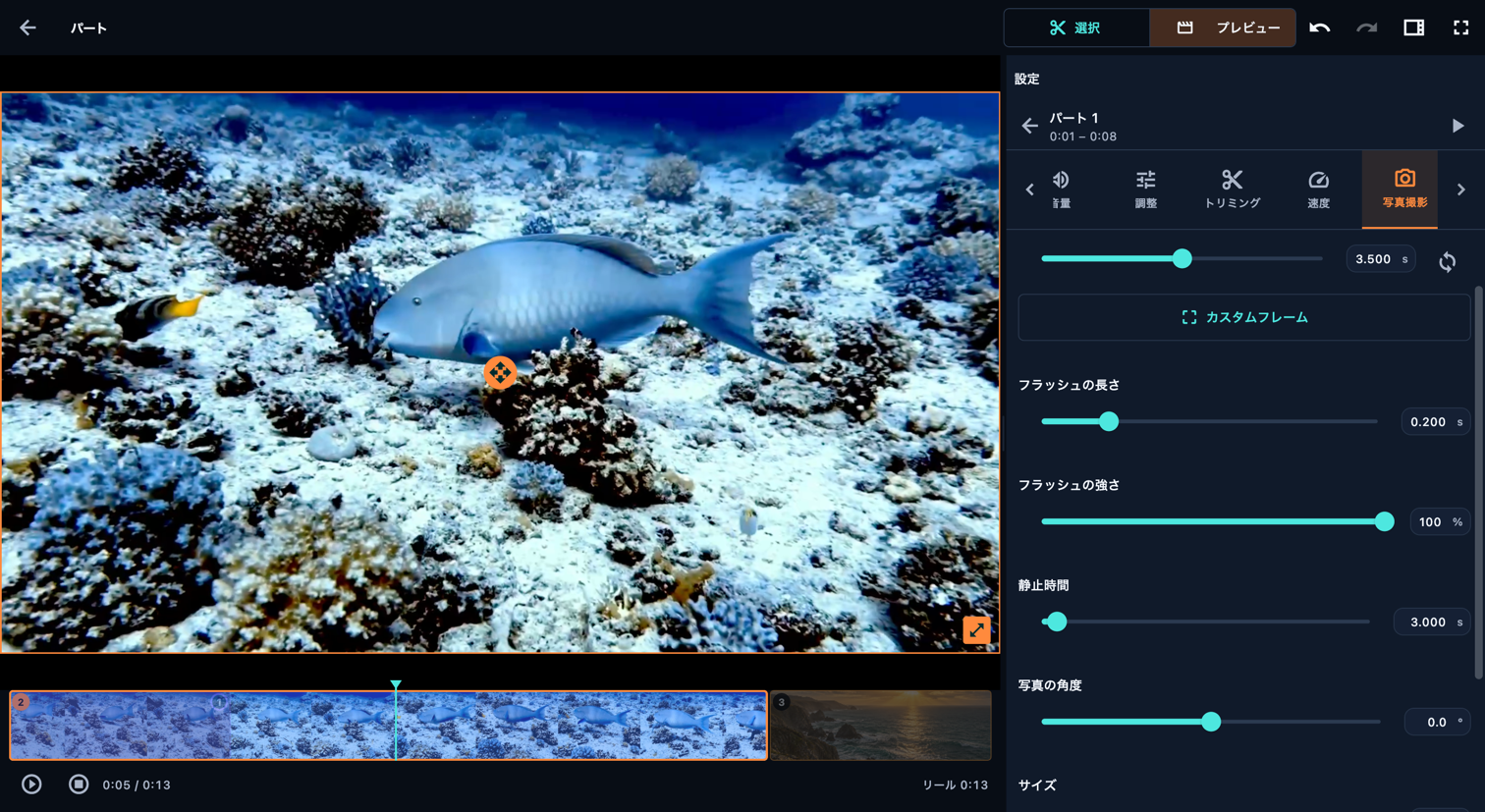Enter fullscreen mode
1485x812 pixels.
click(x=1460, y=27)
